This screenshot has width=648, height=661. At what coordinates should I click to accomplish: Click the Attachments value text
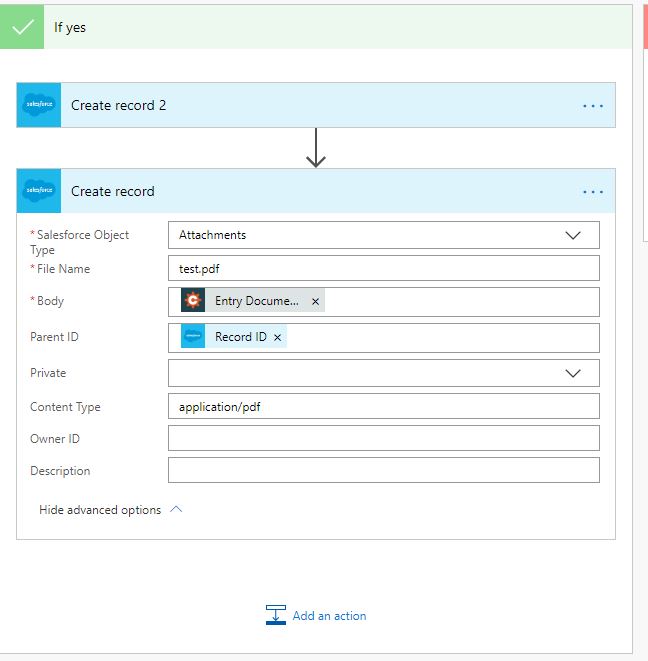pos(212,235)
